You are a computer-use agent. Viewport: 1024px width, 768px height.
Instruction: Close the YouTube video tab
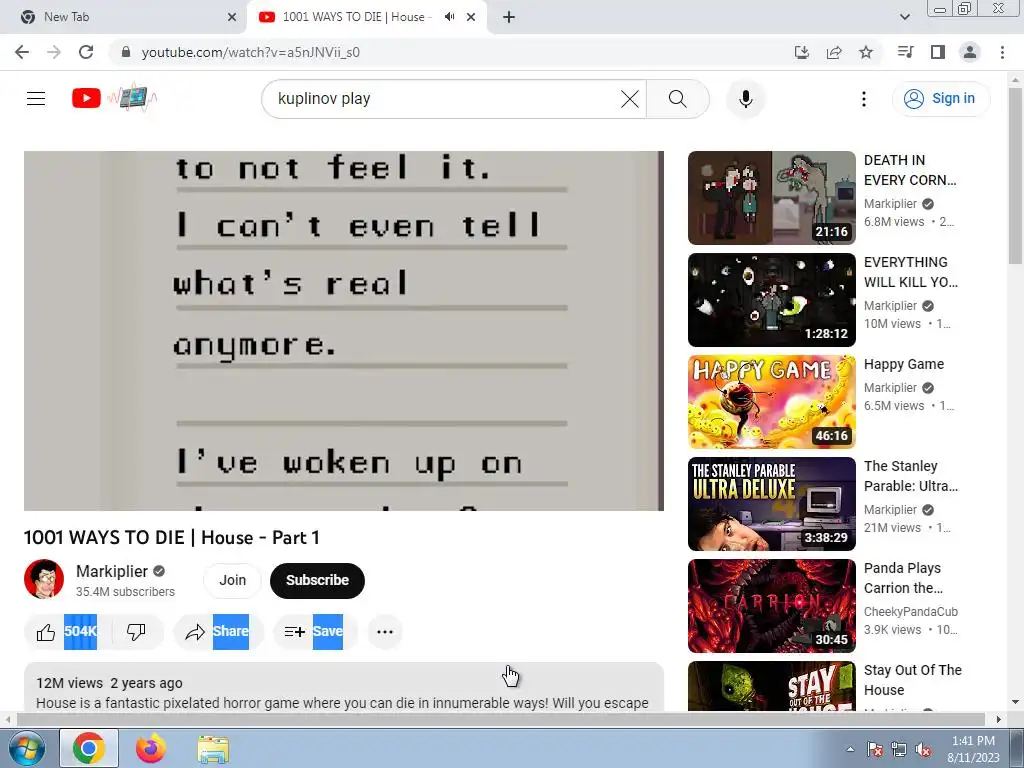pos(471,17)
